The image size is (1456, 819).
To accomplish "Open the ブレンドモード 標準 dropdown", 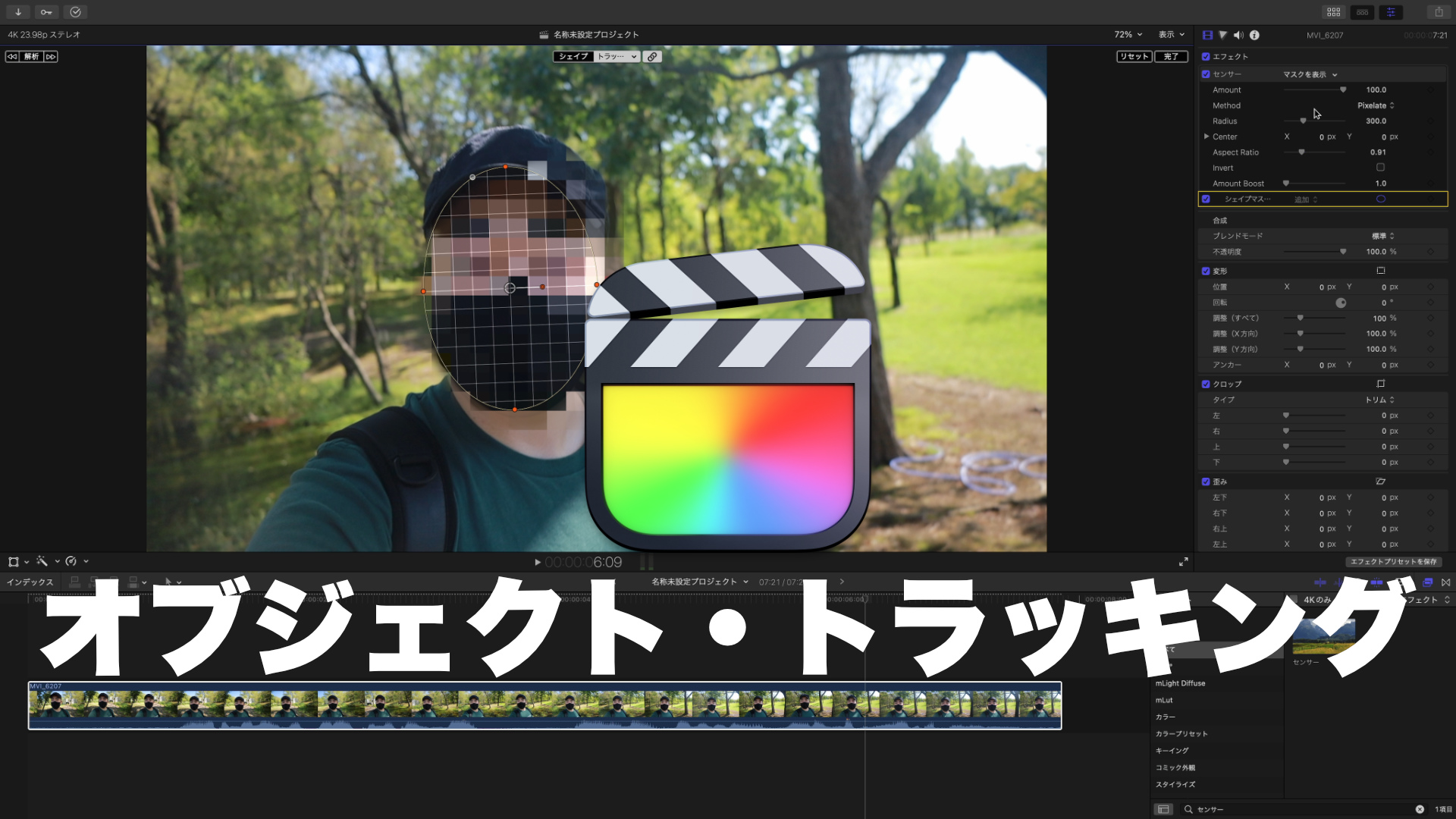I will (1383, 236).
